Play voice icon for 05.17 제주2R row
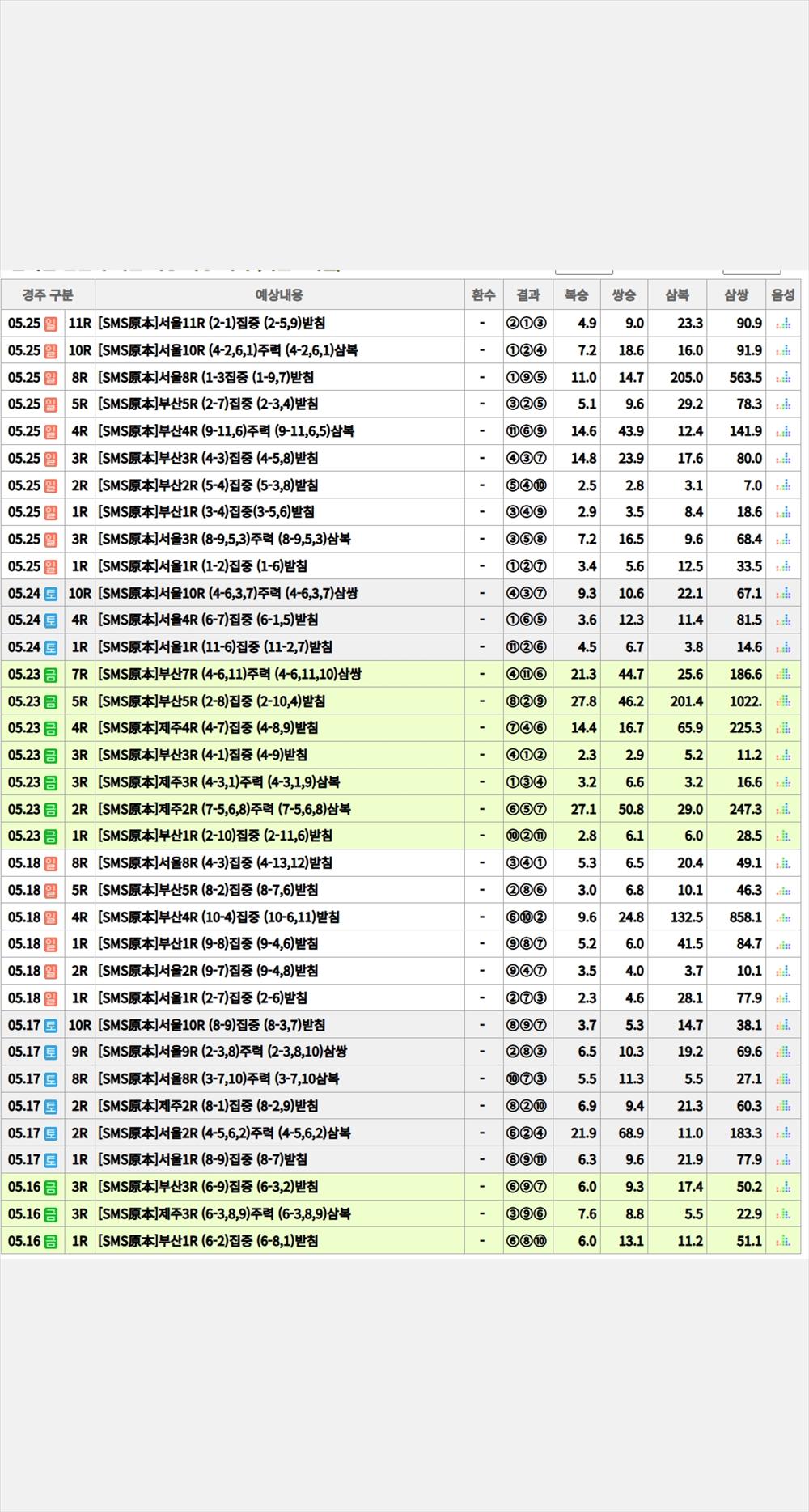 (783, 1106)
